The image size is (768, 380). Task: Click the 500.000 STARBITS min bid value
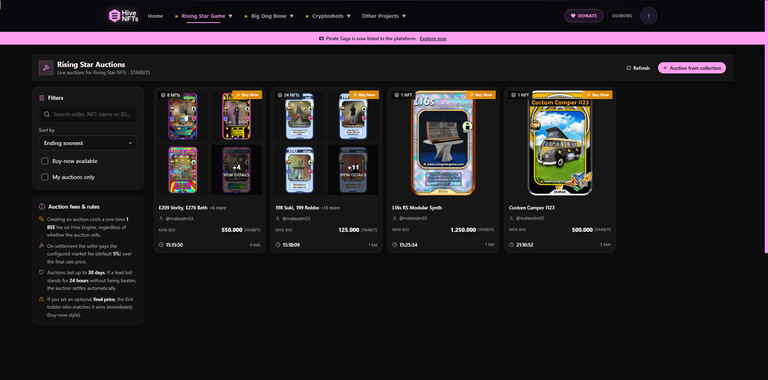pos(591,230)
